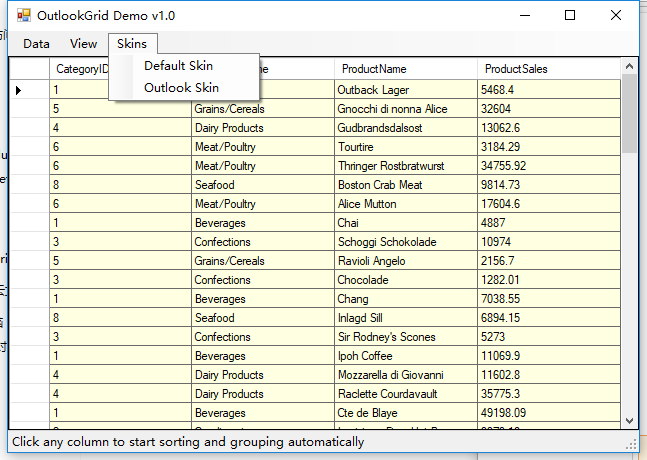Select the Raclette Courdavault cell
647x460 pixels.
[x=406, y=393]
